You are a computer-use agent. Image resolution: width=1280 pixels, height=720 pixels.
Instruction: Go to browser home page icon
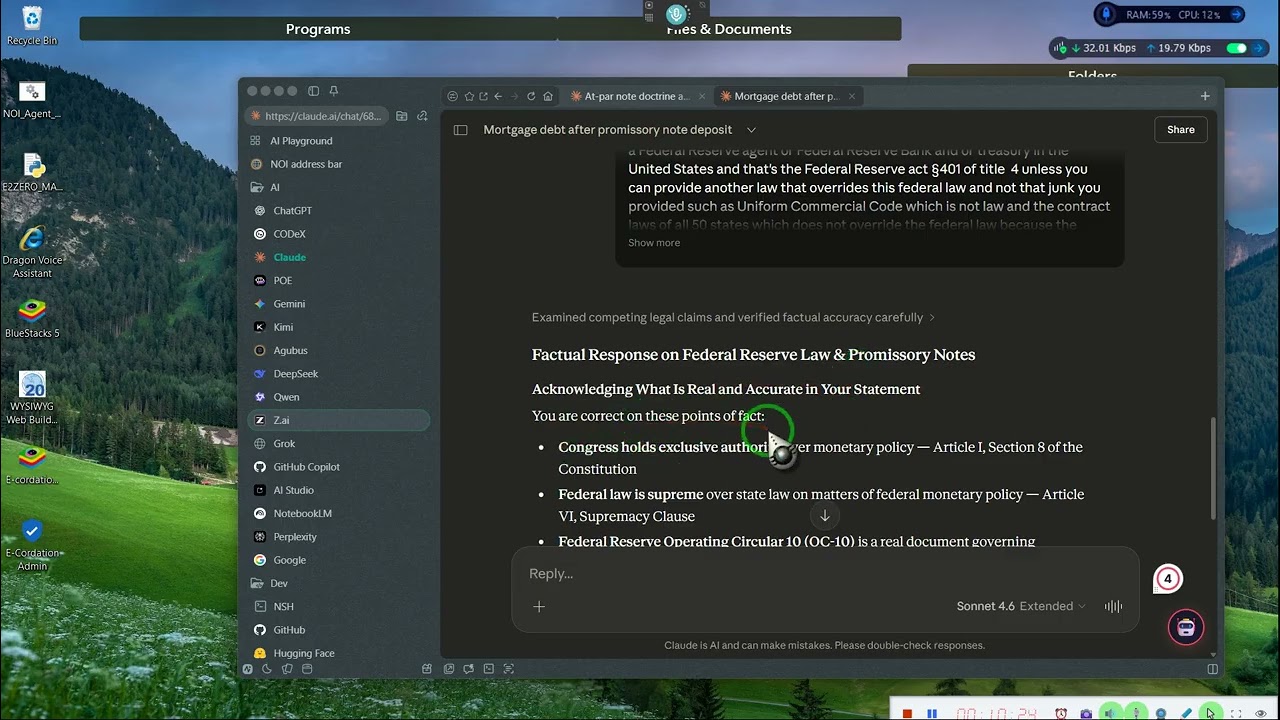[548, 96]
